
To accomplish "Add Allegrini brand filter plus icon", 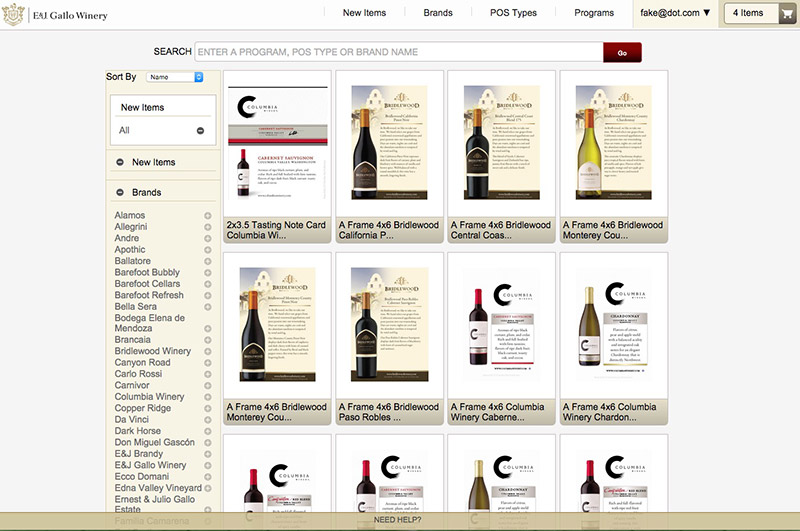I will (x=208, y=227).
